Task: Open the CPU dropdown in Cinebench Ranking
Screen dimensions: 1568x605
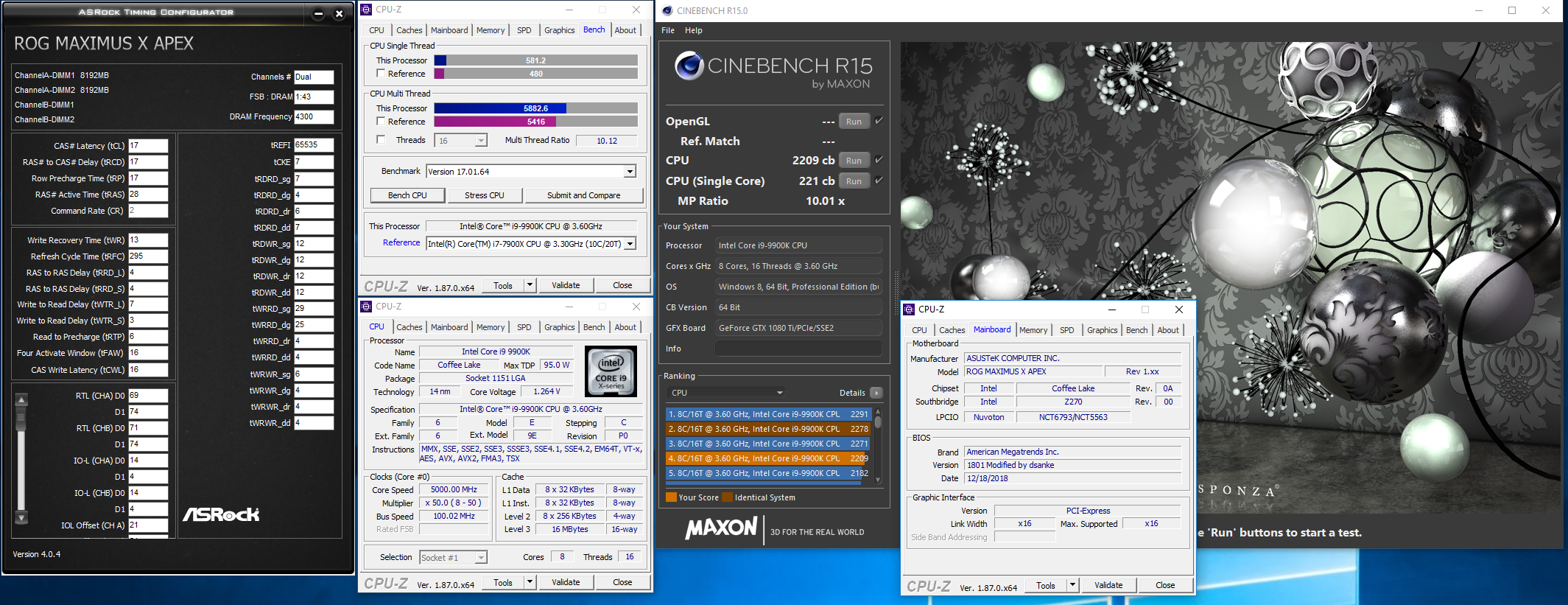Action: 727,393
